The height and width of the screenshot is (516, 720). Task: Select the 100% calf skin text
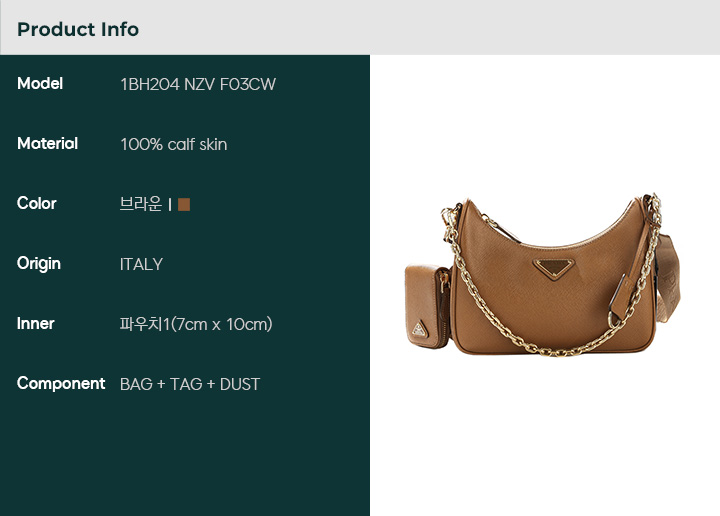coord(174,145)
